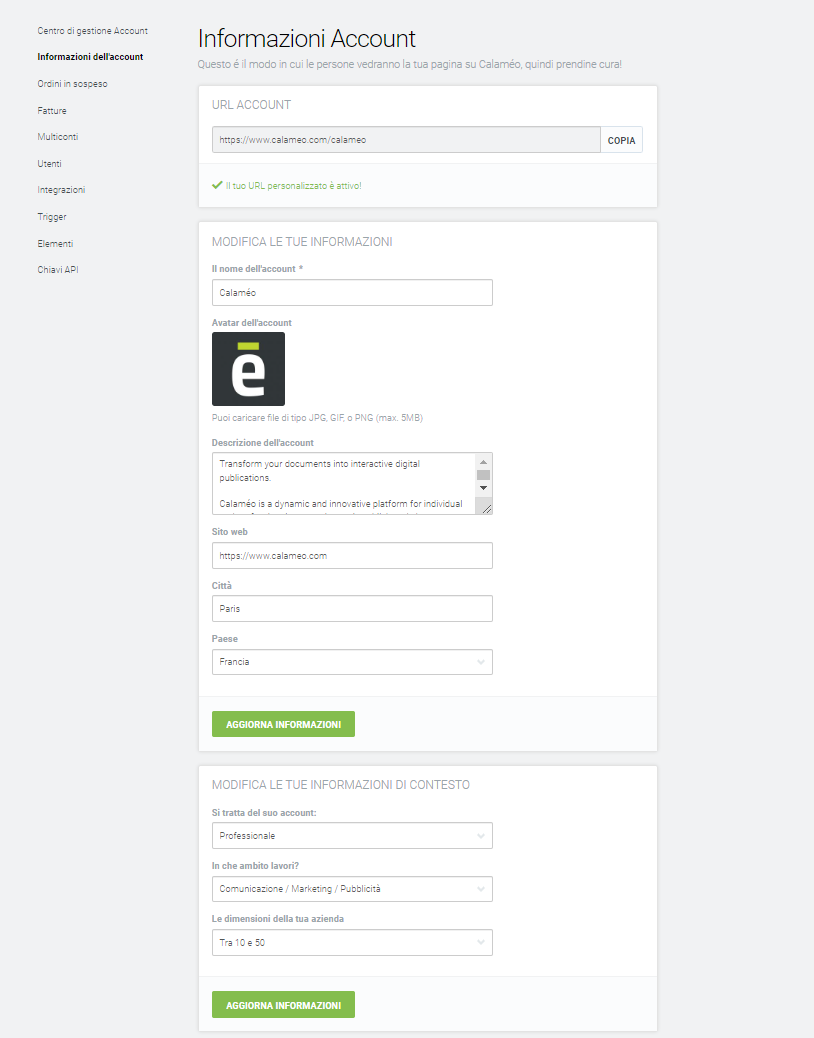Screen dimensions: 814x1038
Task: Click first AGGIORNA INFORMAZIONI button under Paese
Action: pos(283,724)
